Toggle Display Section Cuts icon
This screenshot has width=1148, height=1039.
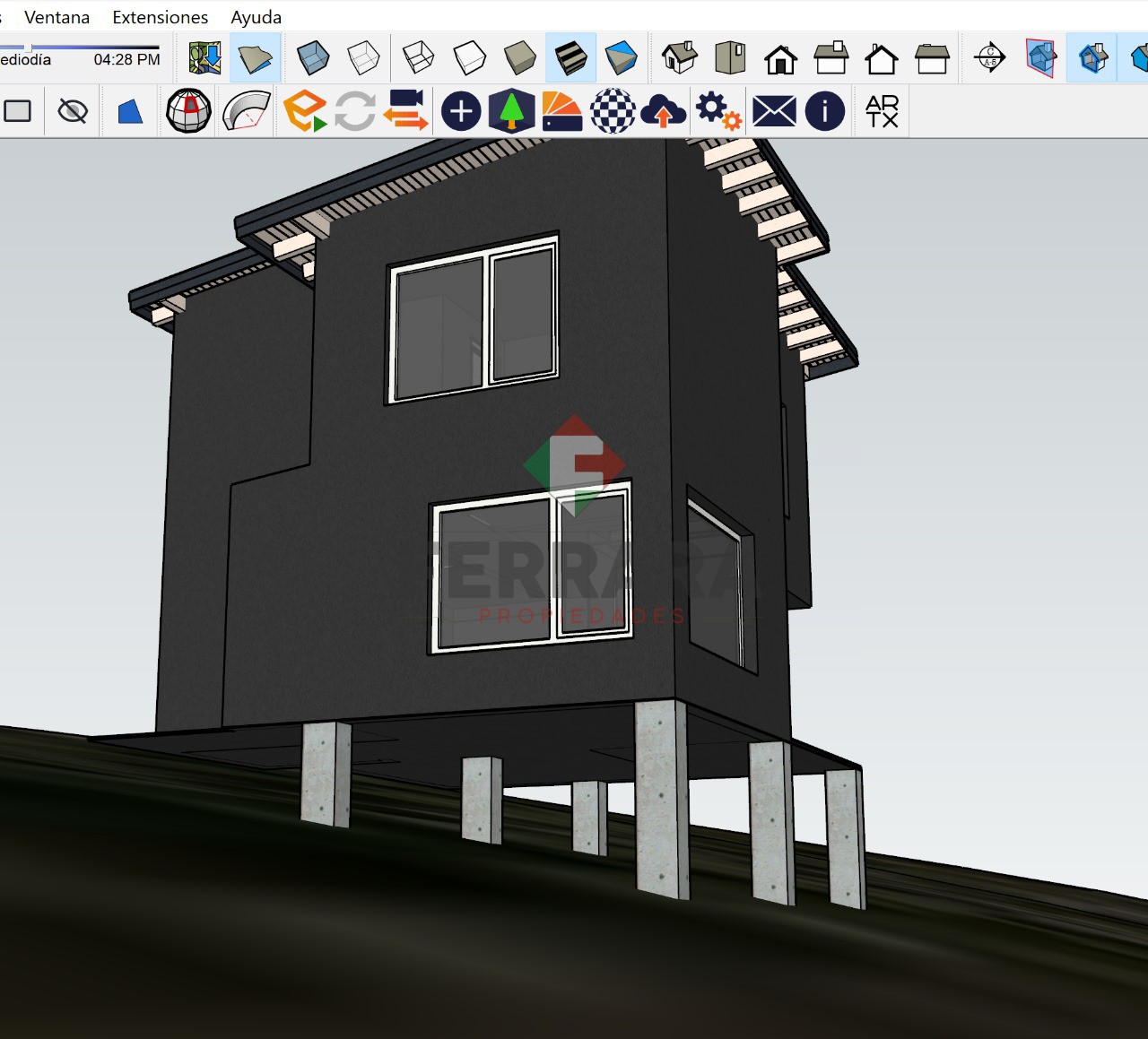pos(1092,58)
